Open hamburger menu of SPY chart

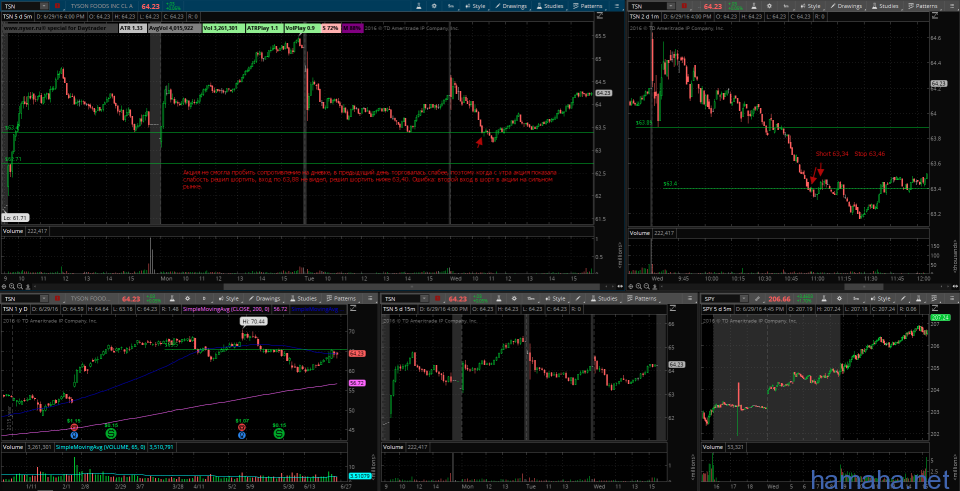[x=951, y=298]
